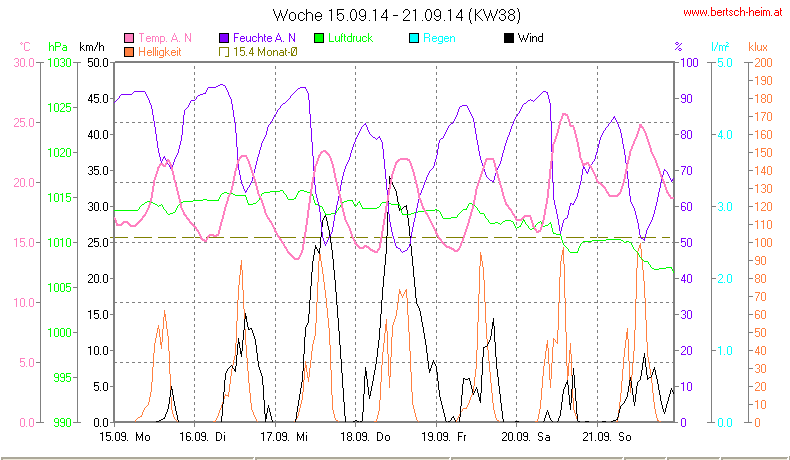790x460 pixels.
Task: Click the '20.09. Sa' date axis label
Action: tap(525, 437)
